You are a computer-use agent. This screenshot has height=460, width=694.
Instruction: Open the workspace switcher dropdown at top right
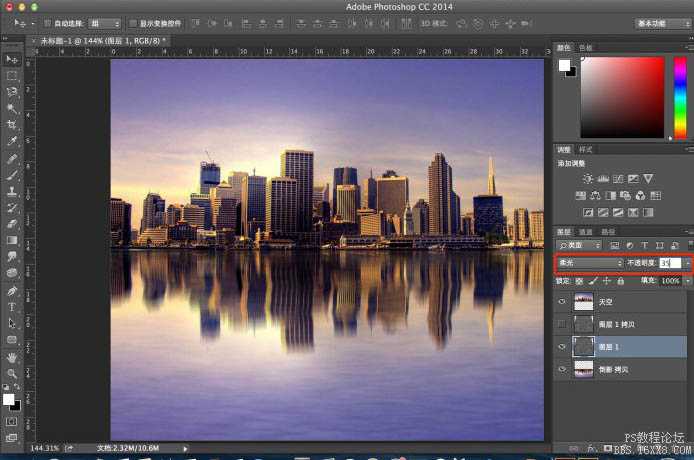coord(663,23)
